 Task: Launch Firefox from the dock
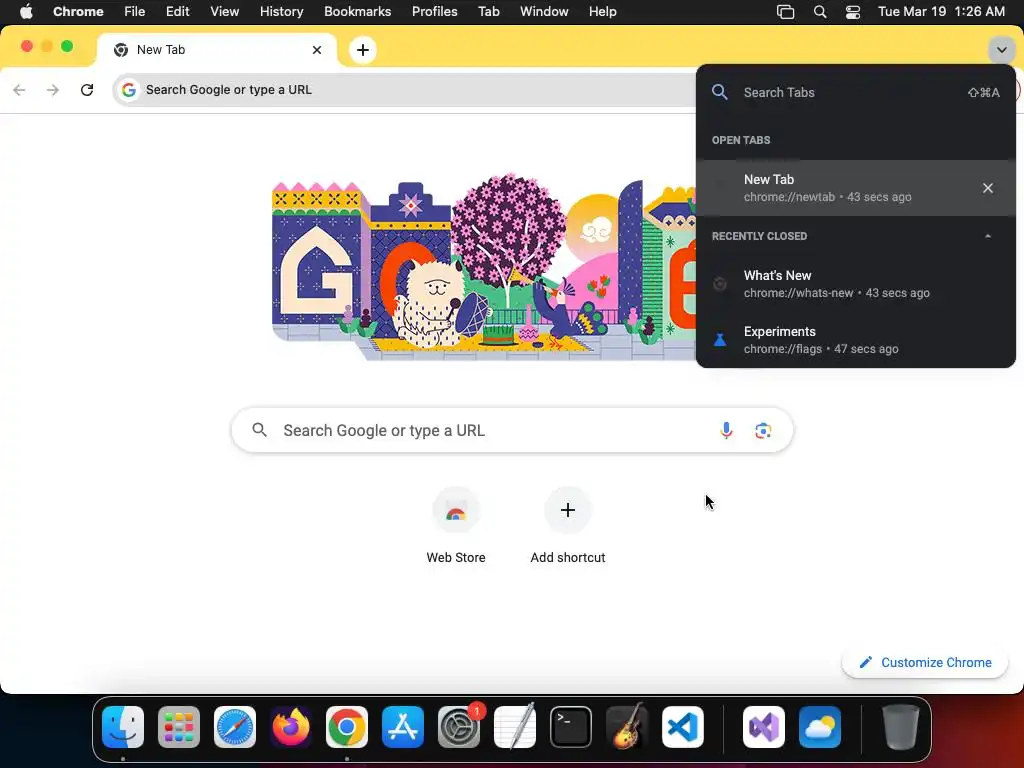click(291, 727)
